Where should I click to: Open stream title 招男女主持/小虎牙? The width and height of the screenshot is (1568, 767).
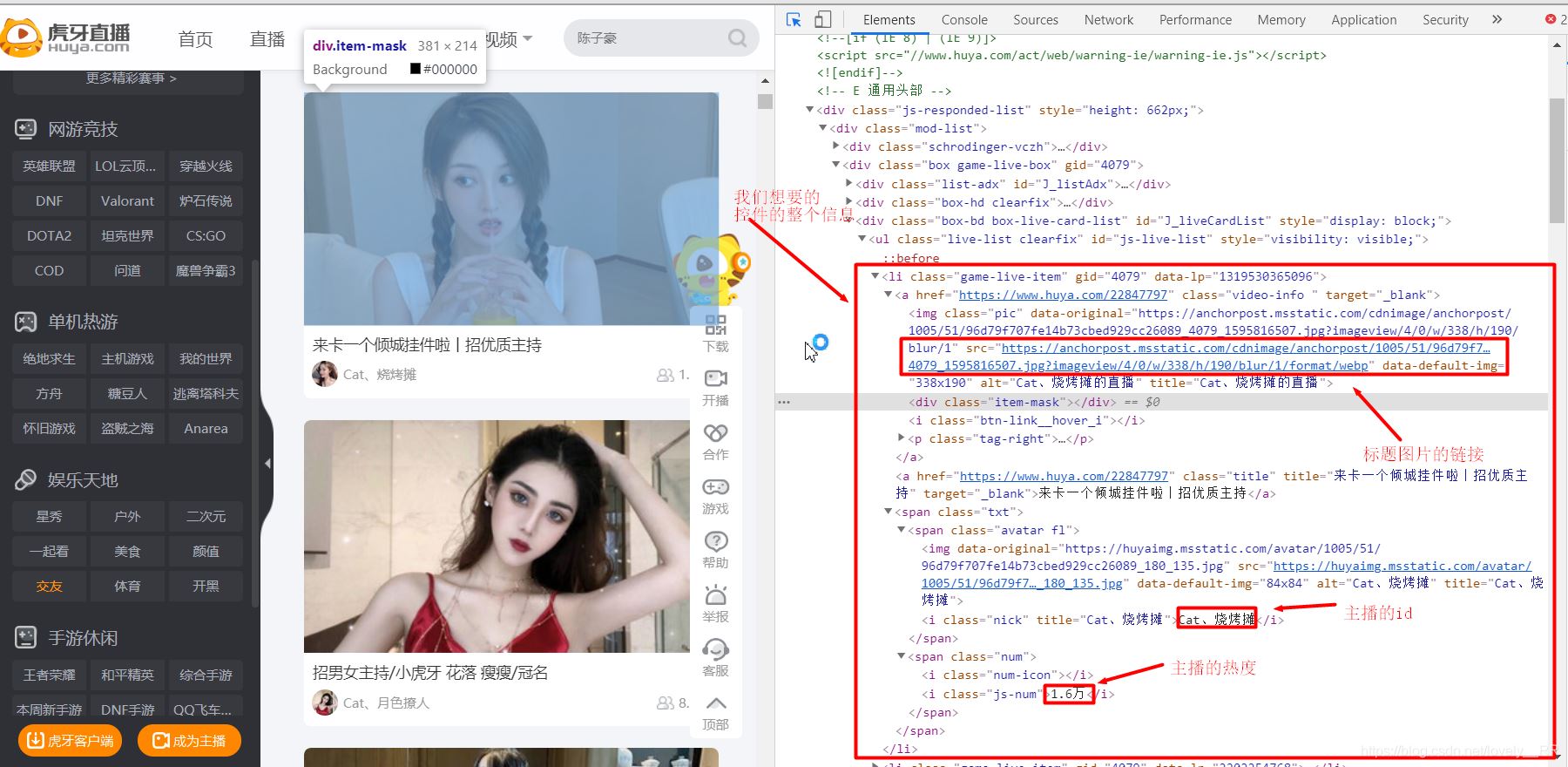(x=430, y=673)
